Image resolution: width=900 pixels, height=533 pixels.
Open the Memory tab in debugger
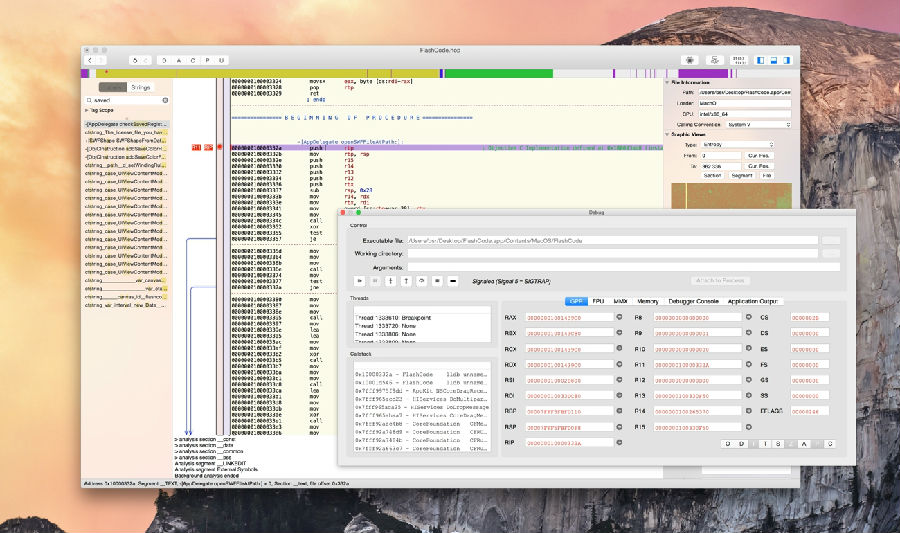[648, 300]
